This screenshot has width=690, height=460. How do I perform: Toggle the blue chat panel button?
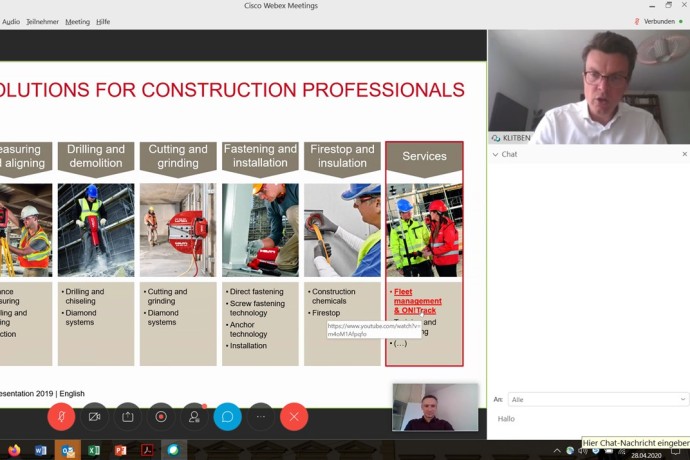pos(227,416)
